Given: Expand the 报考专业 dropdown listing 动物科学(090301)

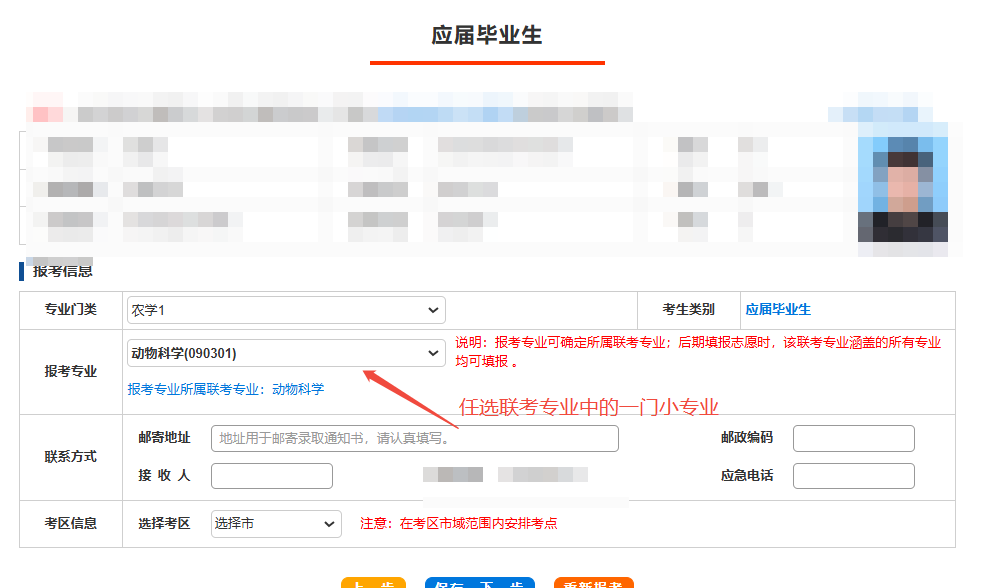Looking at the screenshot, I should point(285,353).
